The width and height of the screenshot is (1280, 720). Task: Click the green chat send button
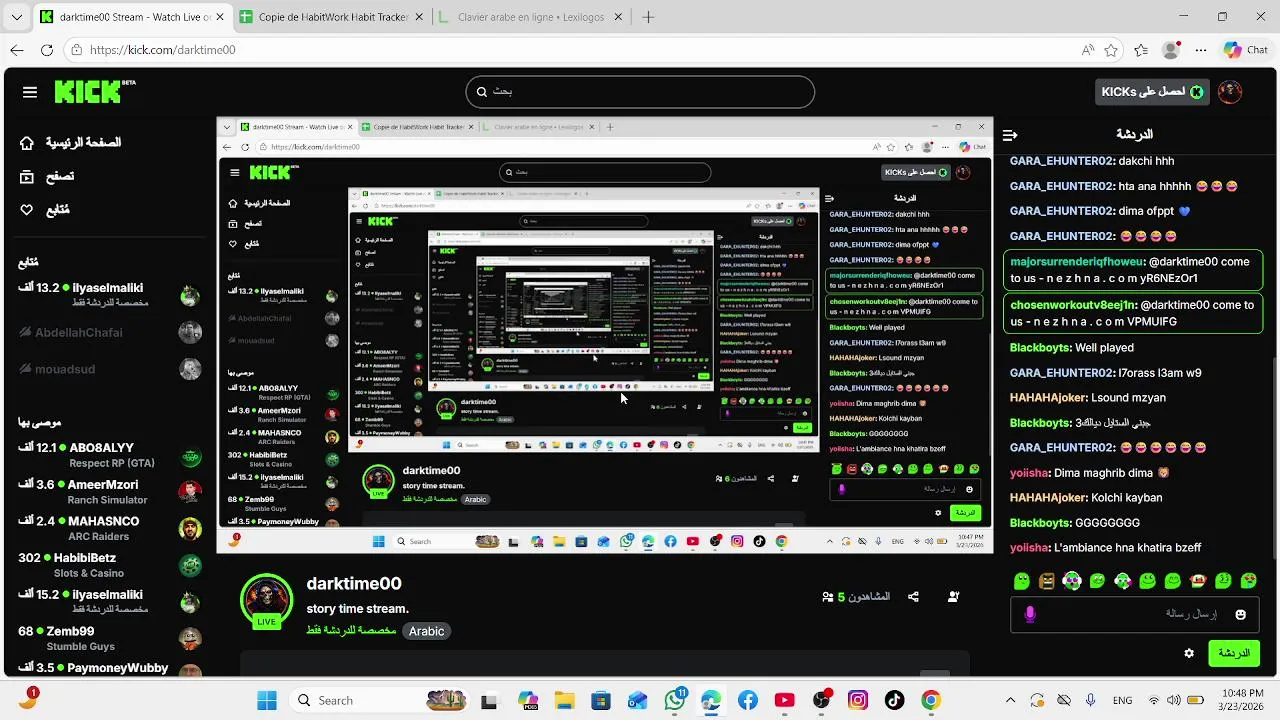point(1233,653)
